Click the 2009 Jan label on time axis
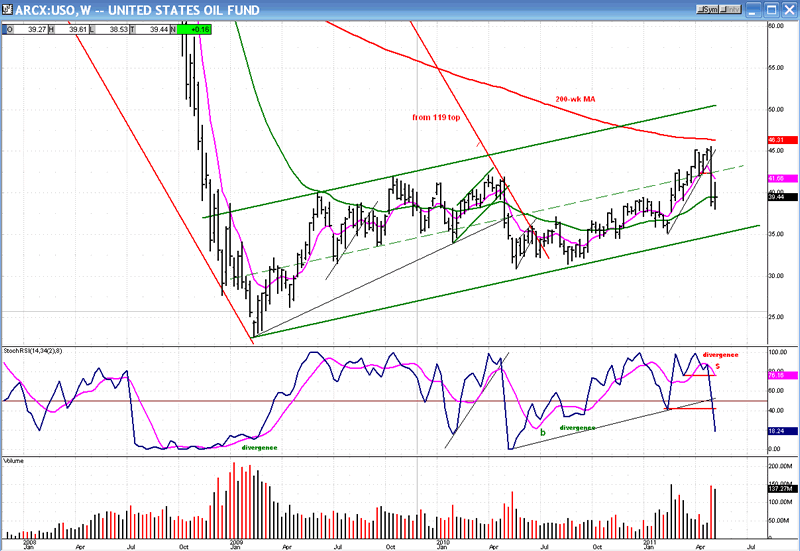This screenshot has width=800, height=551. pyautogui.click(x=235, y=544)
